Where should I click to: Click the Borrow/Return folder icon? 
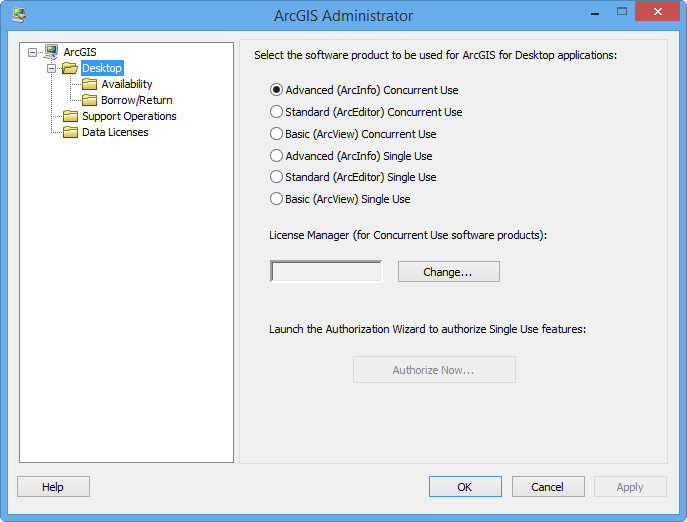[89, 100]
